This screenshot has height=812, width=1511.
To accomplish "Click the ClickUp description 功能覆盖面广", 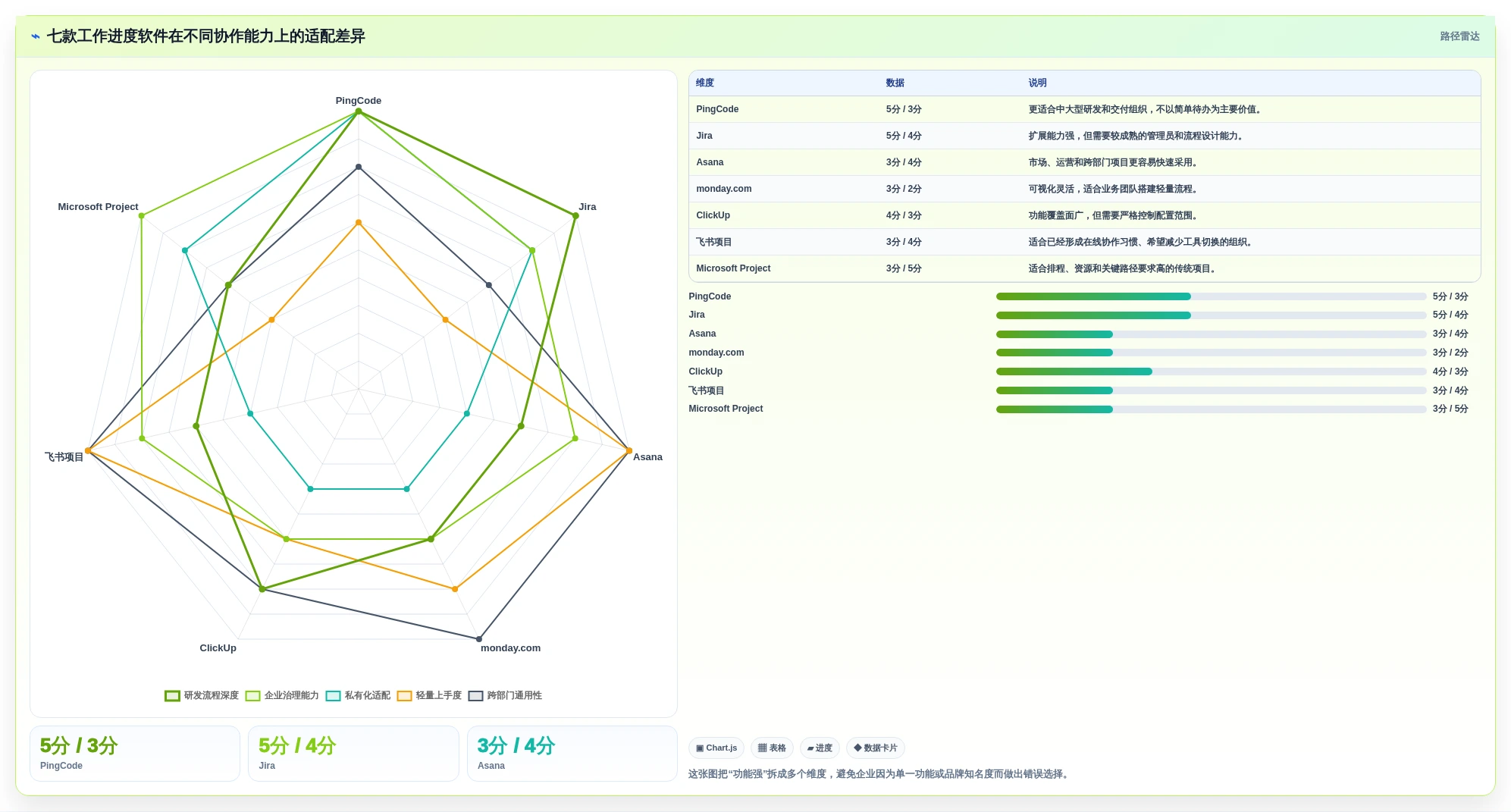I will 1113,215.
